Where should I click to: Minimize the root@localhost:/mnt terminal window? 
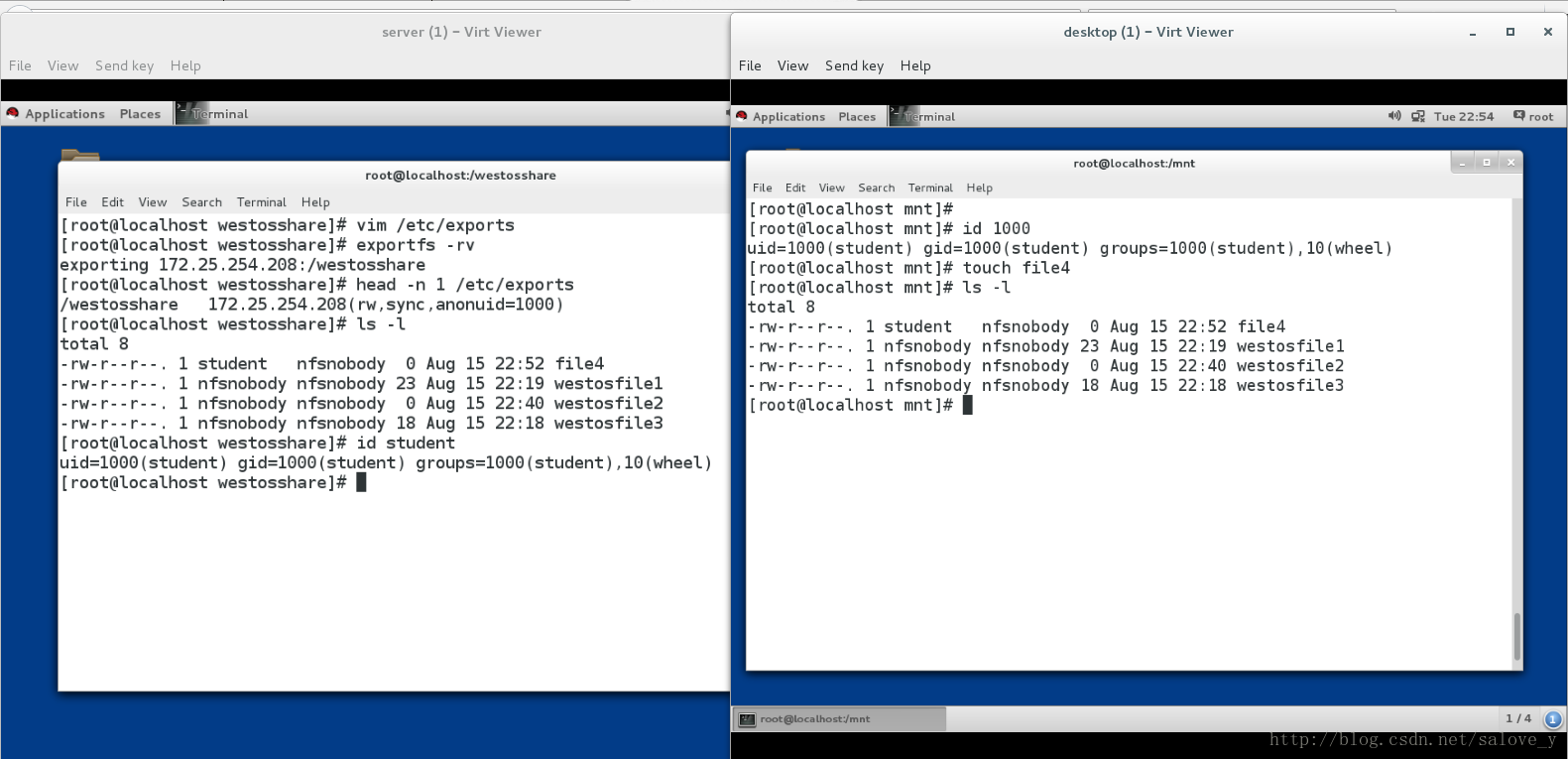1462,163
